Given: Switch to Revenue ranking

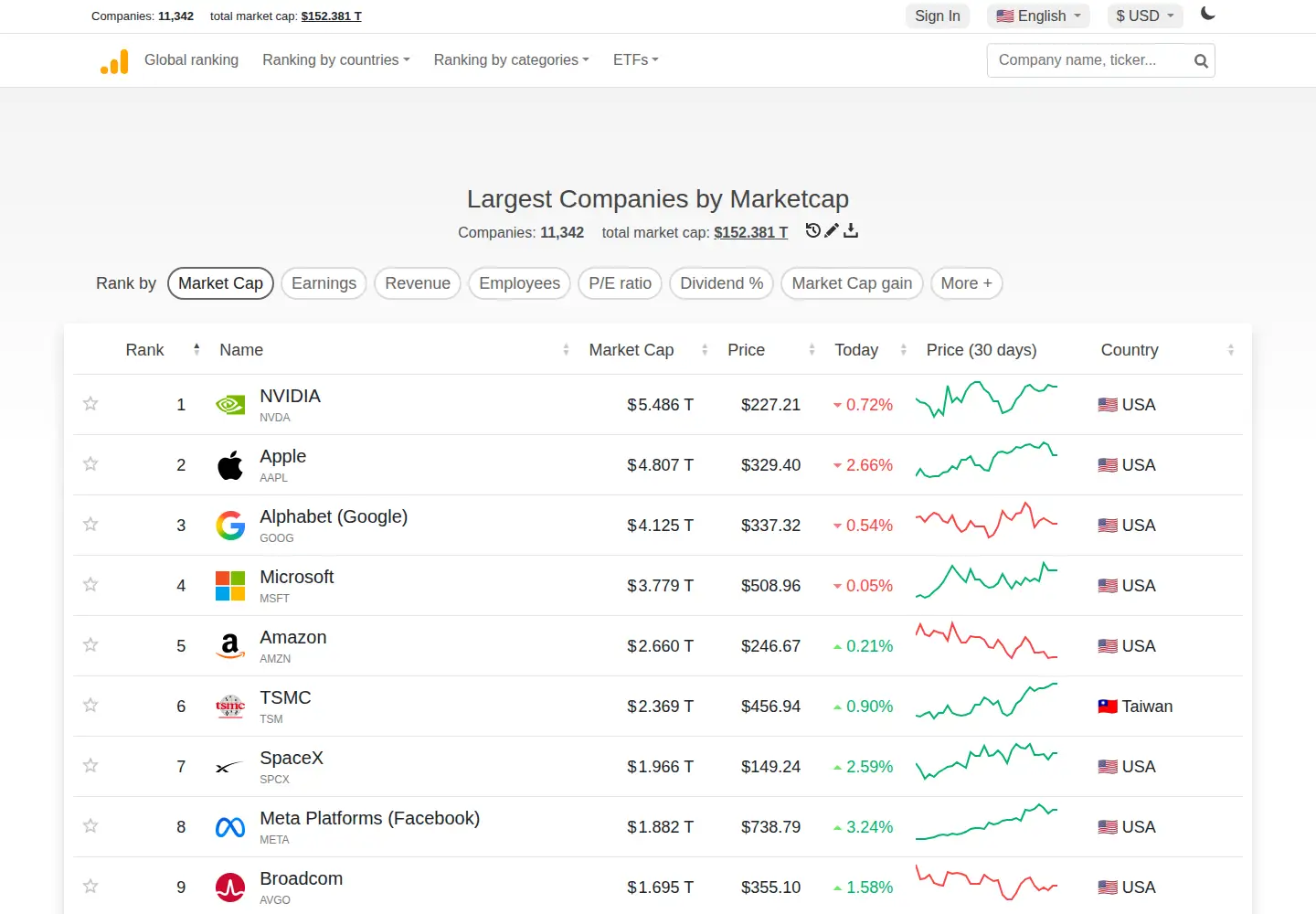Looking at the screenshot, I should pyautogui.click(x=418, y=283).
